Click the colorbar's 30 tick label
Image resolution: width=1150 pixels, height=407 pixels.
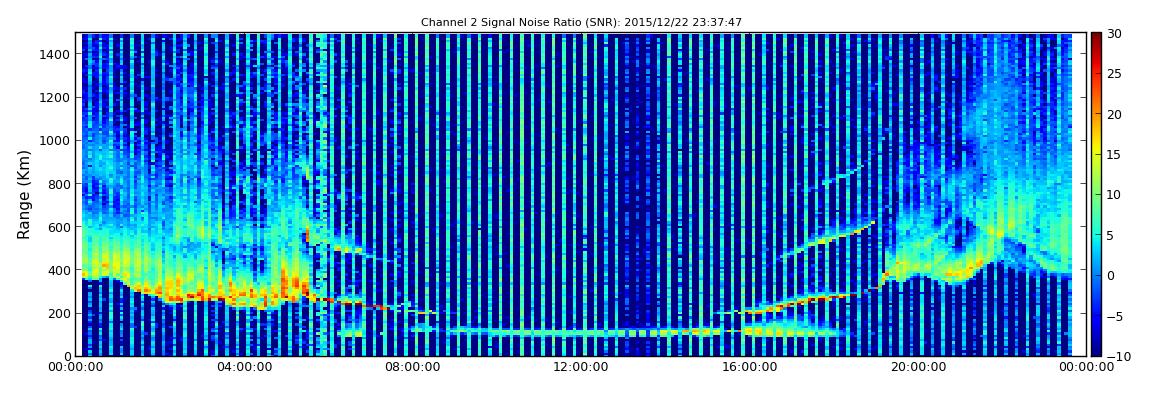coord(1114,34)
